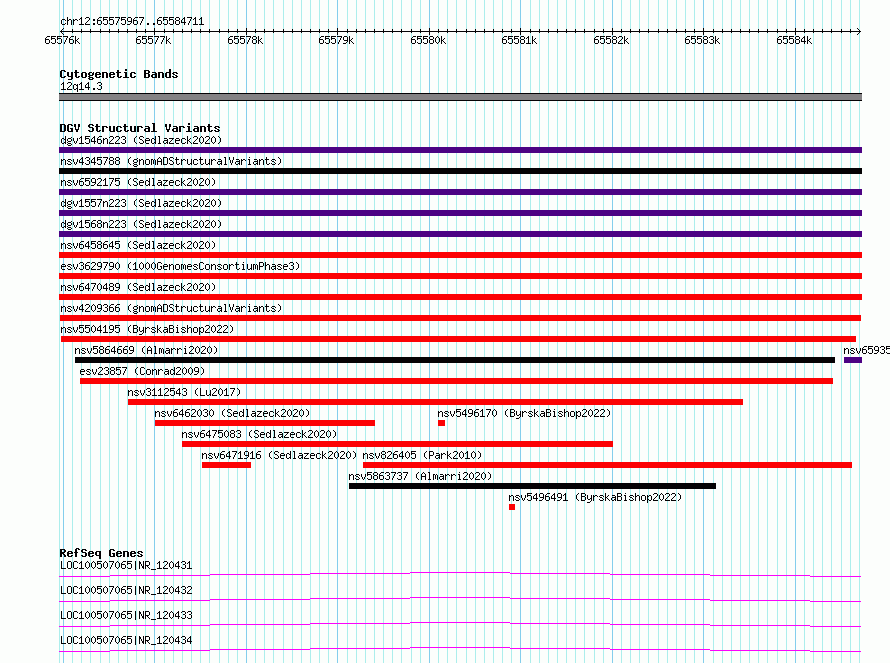The image size is (890, 663).
Task: Open transcript LOC100507065|NR_120431
Action: [126, 565]
